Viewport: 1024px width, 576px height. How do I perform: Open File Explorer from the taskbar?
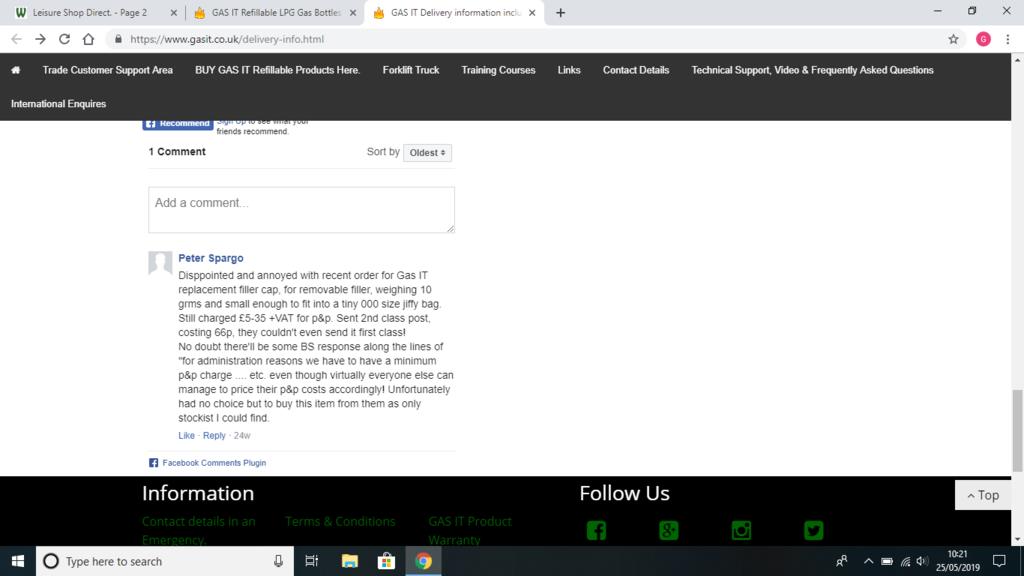click(x=349, y=561)
